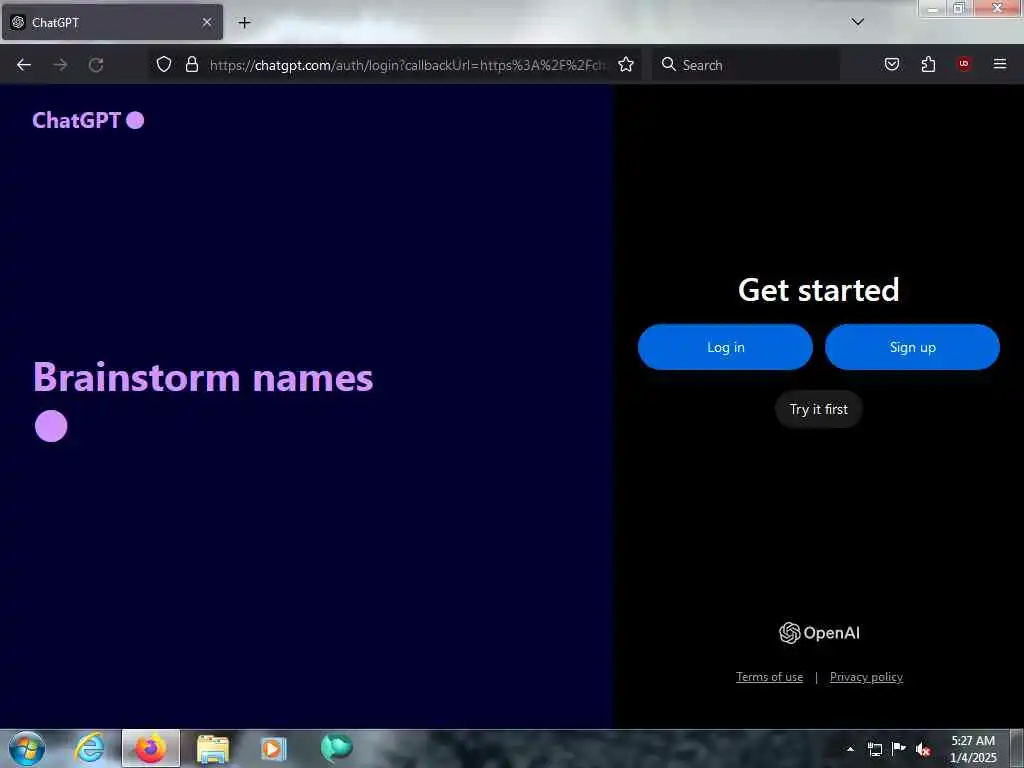Launch Internet Explorer from the taskbar

[89, 748]
